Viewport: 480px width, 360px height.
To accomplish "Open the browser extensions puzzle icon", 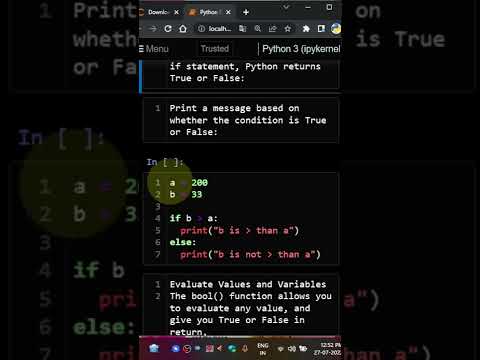I will tap(306, 29).
